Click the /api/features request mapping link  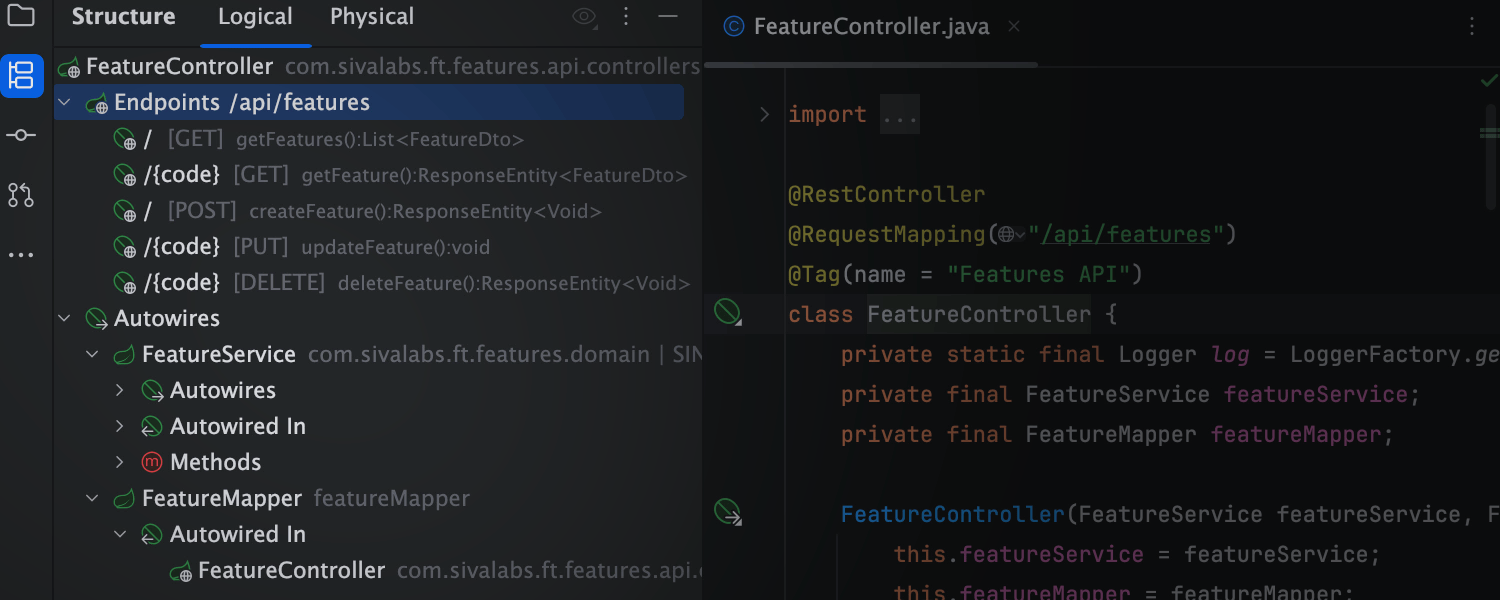pos(1124,234)
